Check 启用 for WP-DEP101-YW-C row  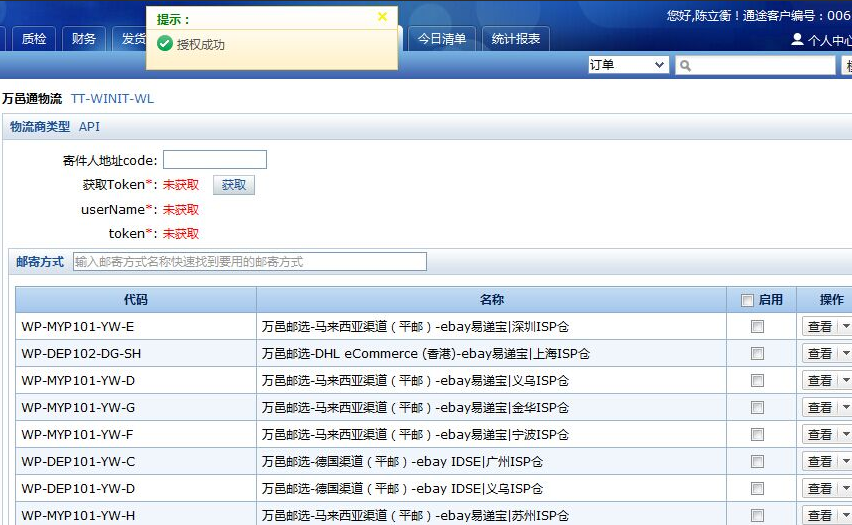757,462
